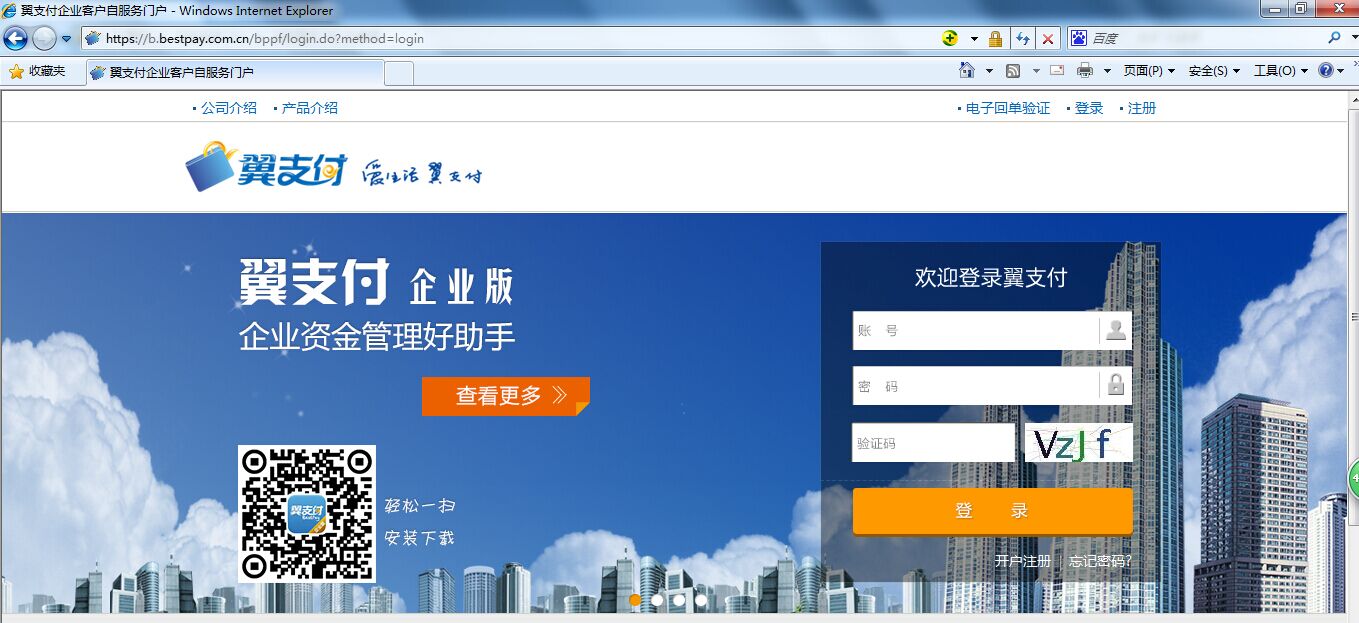Click the 注册 link in top navigation

(x=1142, y=108)
